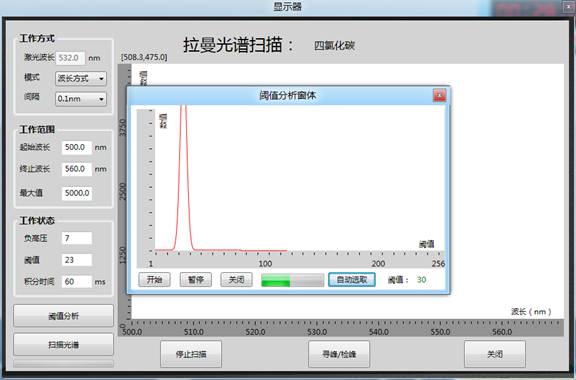Click the 最大值 field showing 5000.0
This screenshot has width=576, height=380.
coord(76,193)
